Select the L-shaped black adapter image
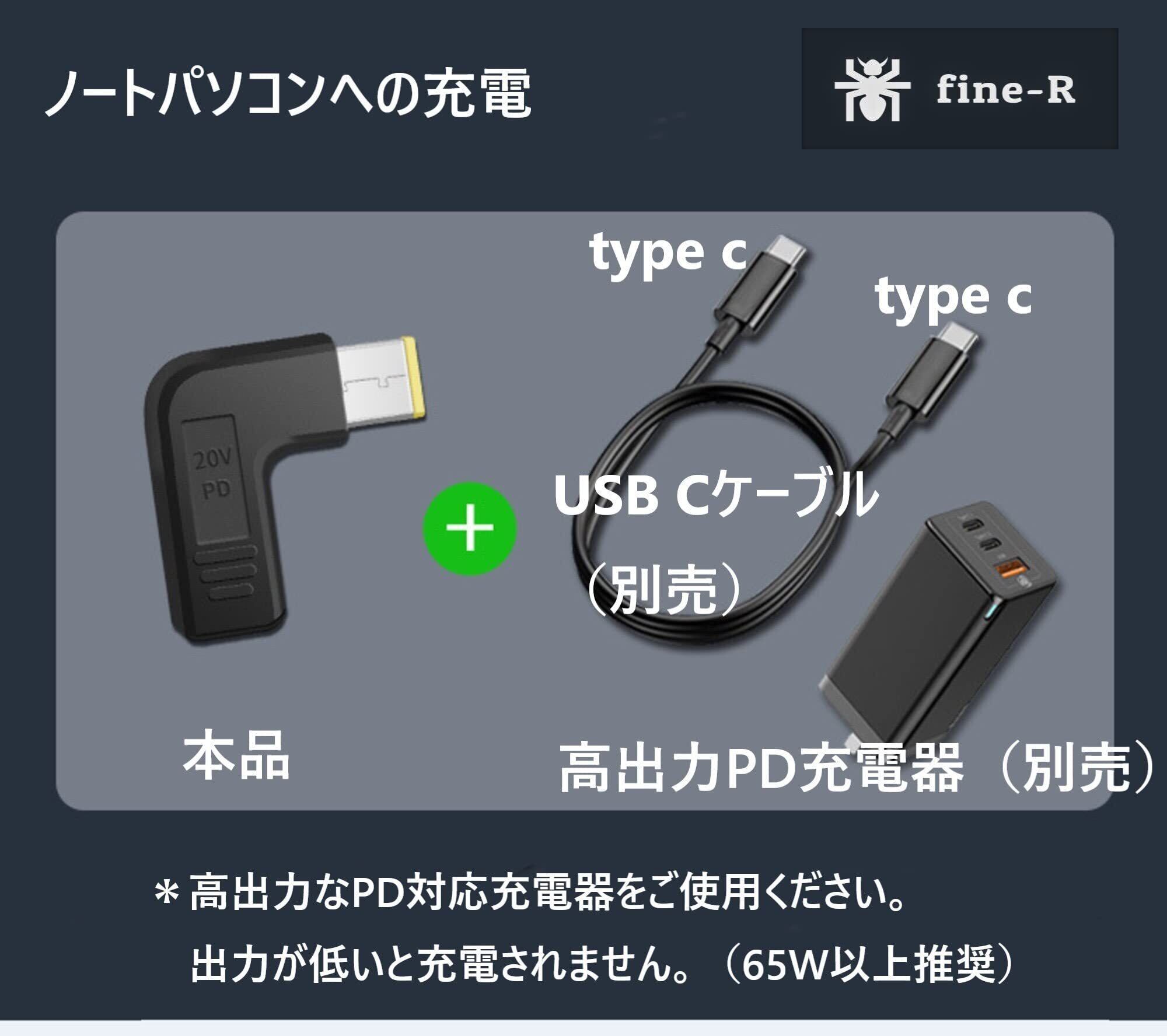This screenshot has height=1036, width=1167. pyautogui.click(x=286, y=489)
